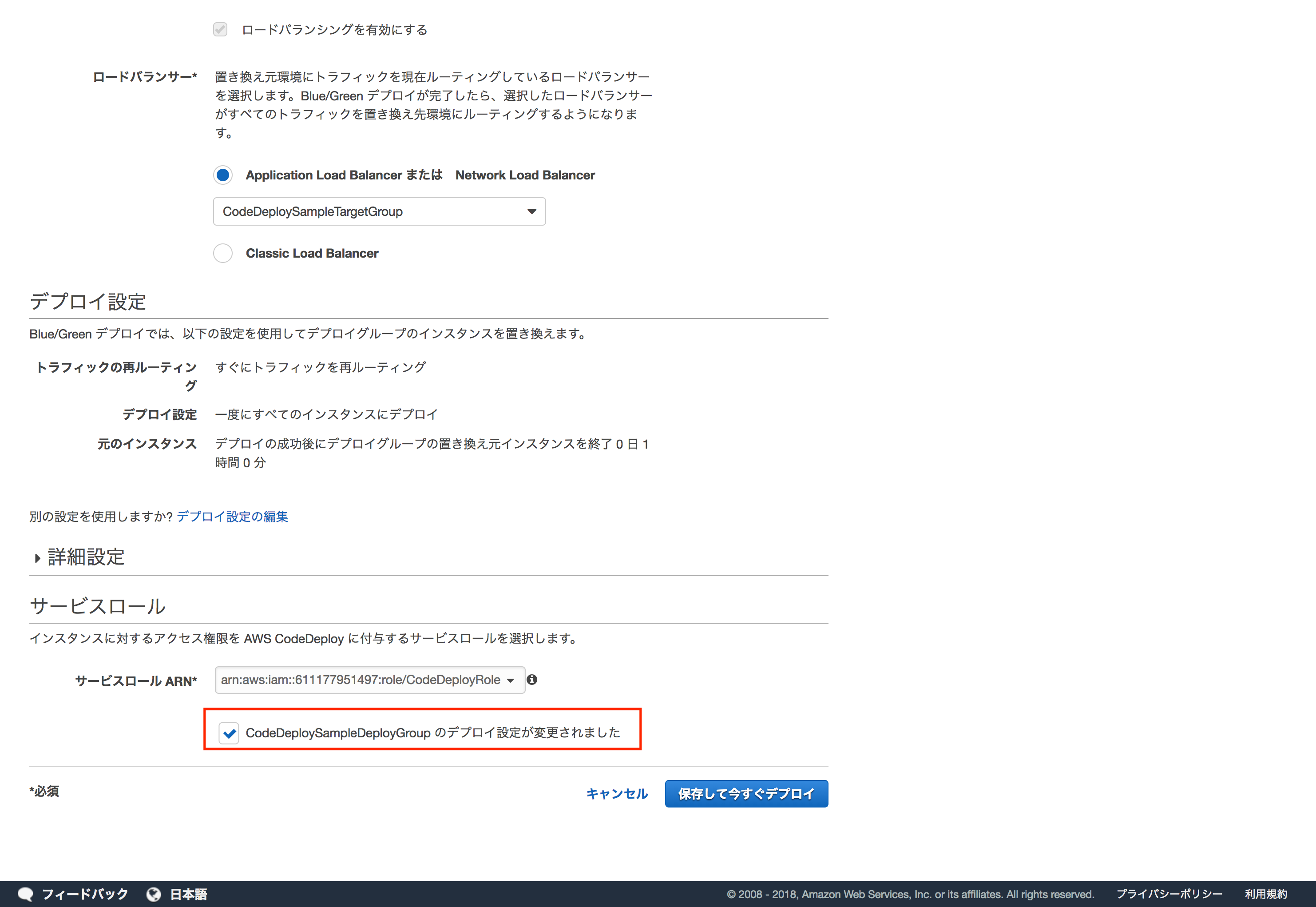This screenshot has width=1316, height=907.
Task: Toggle the ロードバランシングを有効にする checkbox
Action: pyautogui.click(x=220, y=29)
